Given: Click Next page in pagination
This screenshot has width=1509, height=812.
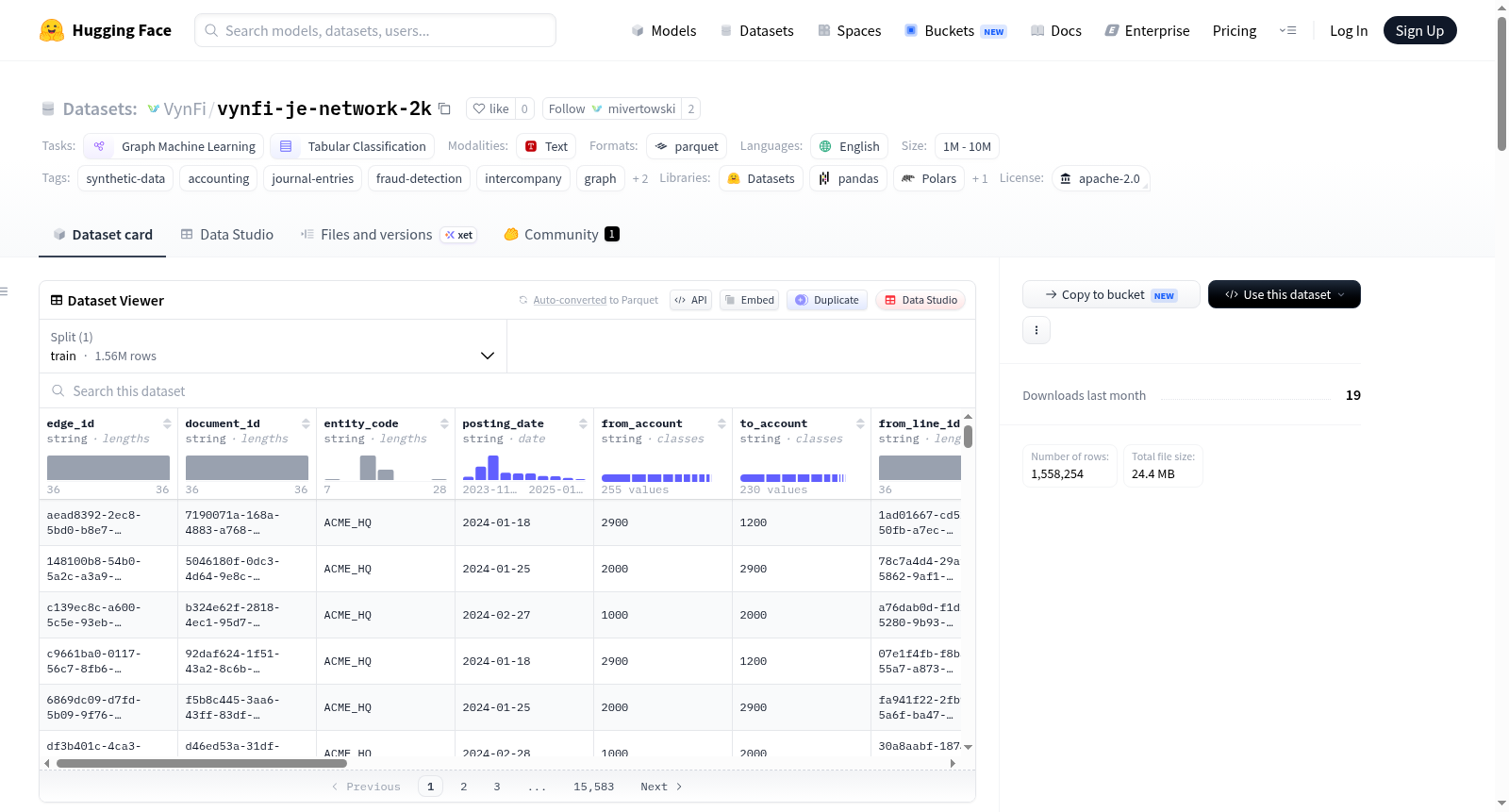Looking at the screenshot, I should 661,787.
